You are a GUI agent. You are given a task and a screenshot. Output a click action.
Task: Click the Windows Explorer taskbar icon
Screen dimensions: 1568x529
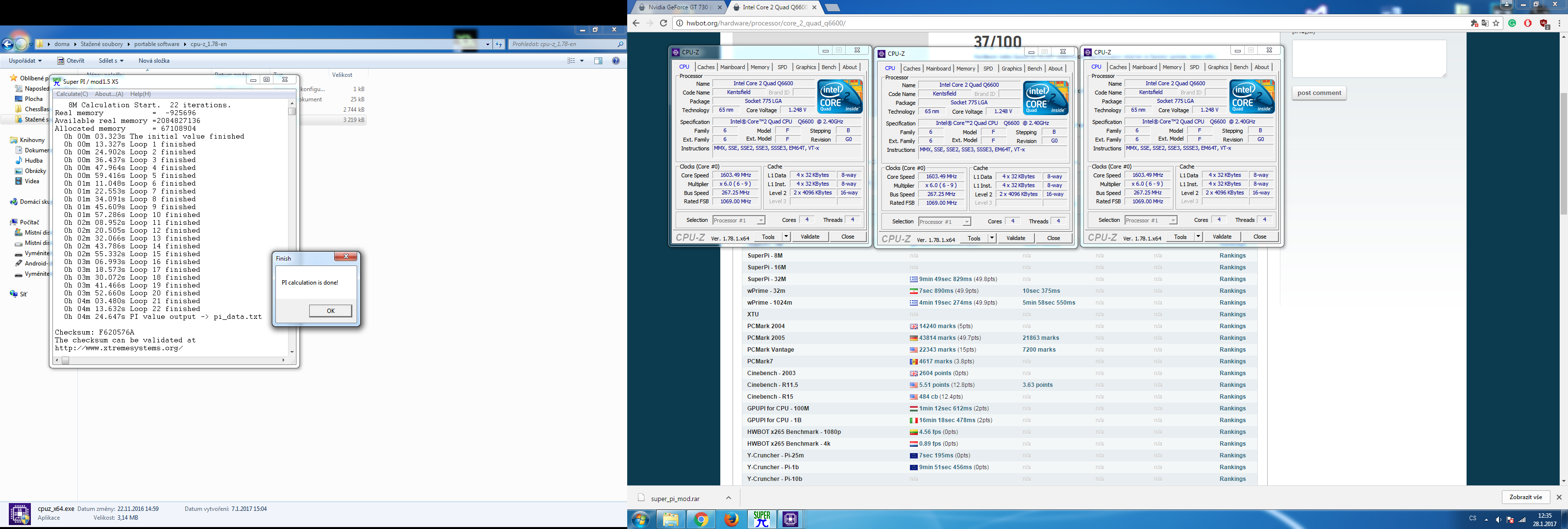tap(671, 519)
